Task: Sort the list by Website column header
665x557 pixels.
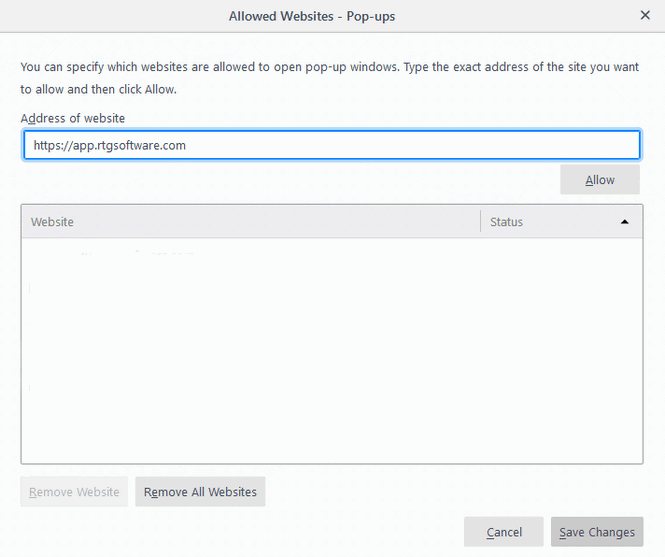Action: tap(250, 222)
